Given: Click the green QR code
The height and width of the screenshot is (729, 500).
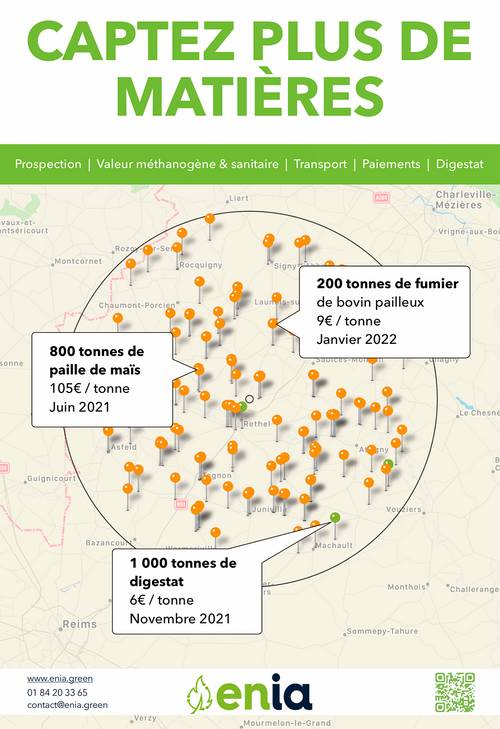Looking at the screenshot, I should [x=455, y=692].
